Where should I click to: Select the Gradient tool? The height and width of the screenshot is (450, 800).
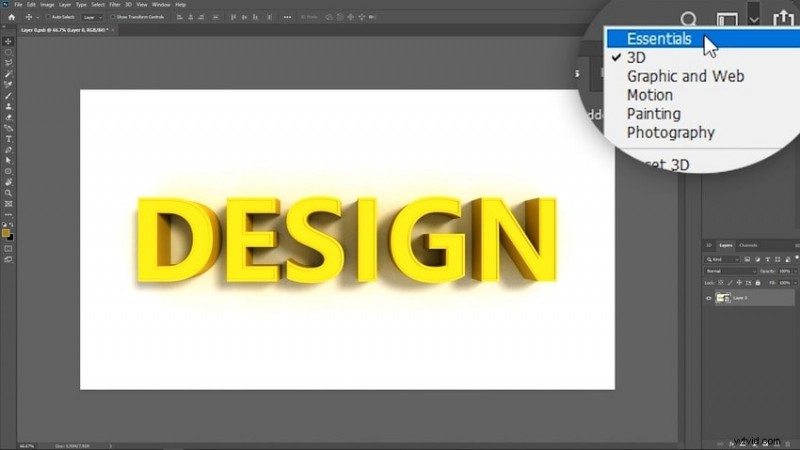tap(8, 128)
